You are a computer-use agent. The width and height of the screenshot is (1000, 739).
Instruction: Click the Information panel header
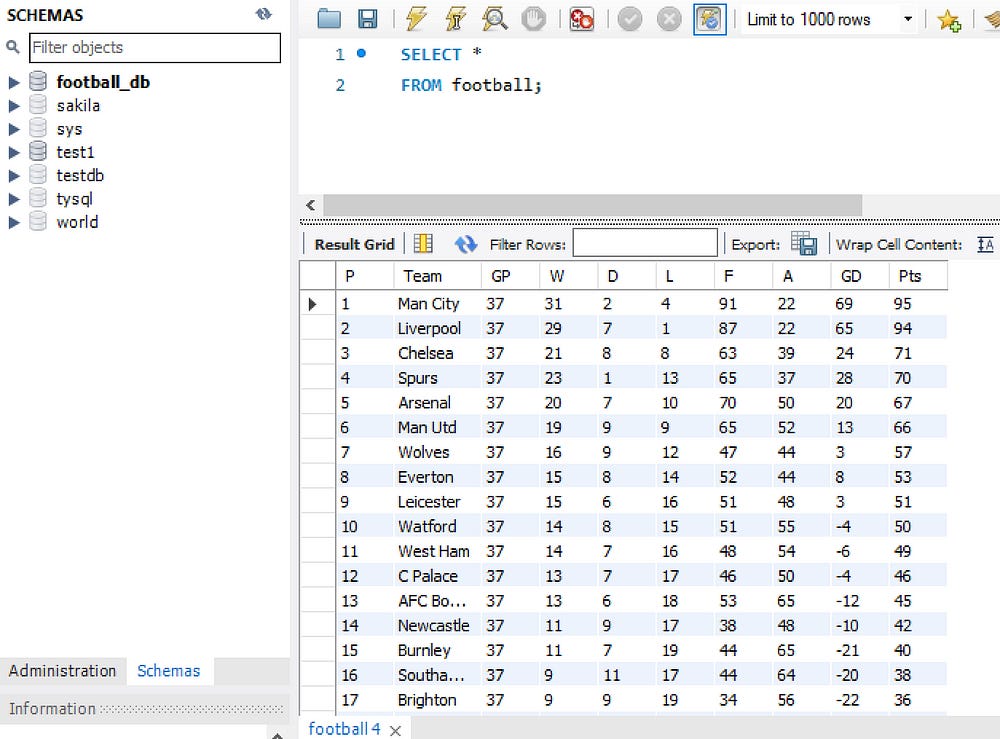coord(145,708)
